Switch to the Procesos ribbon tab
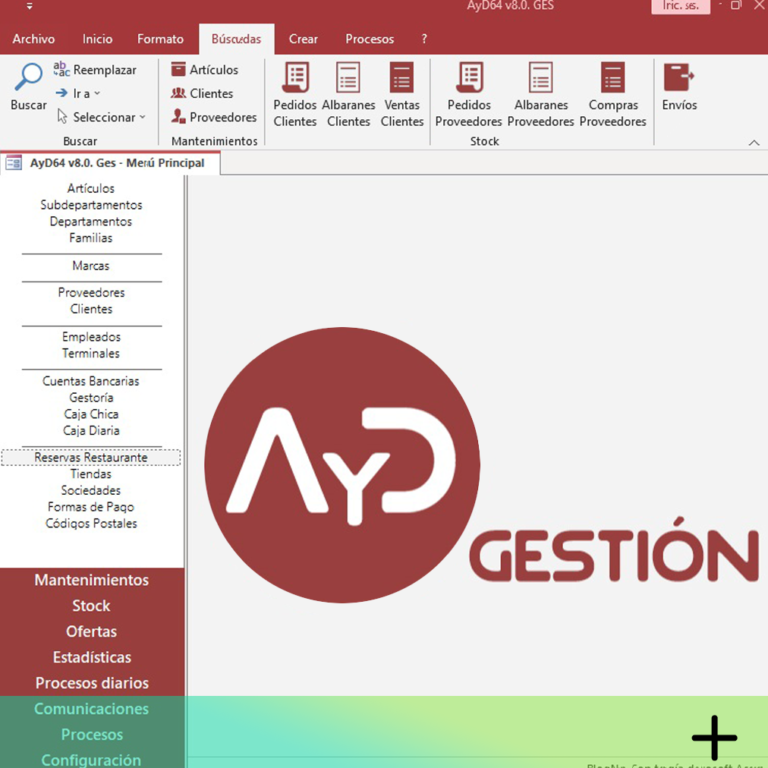This screenshot has width=768, height=768. click(x=370, y=39)
